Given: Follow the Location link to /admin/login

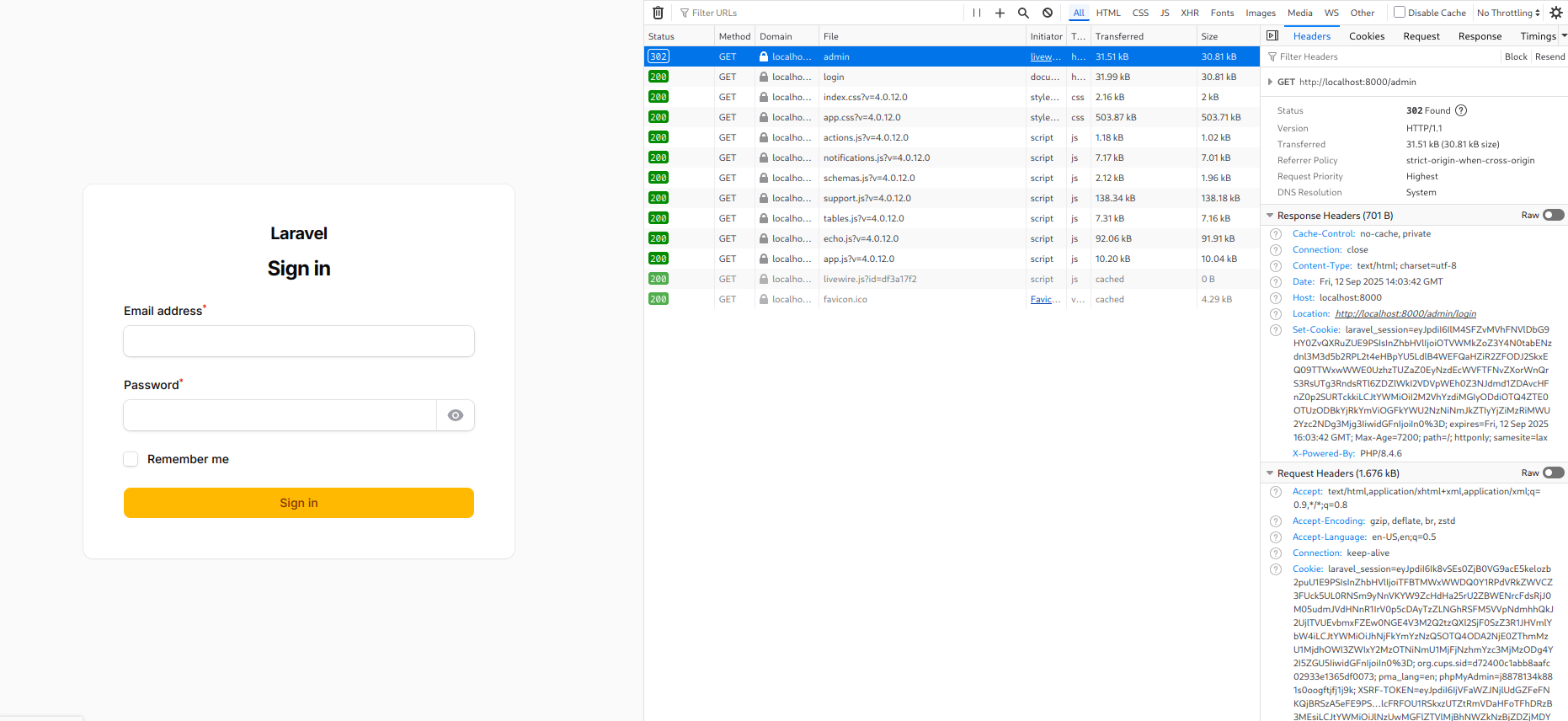Looking at the screenshot, I should coord(1405,314).
